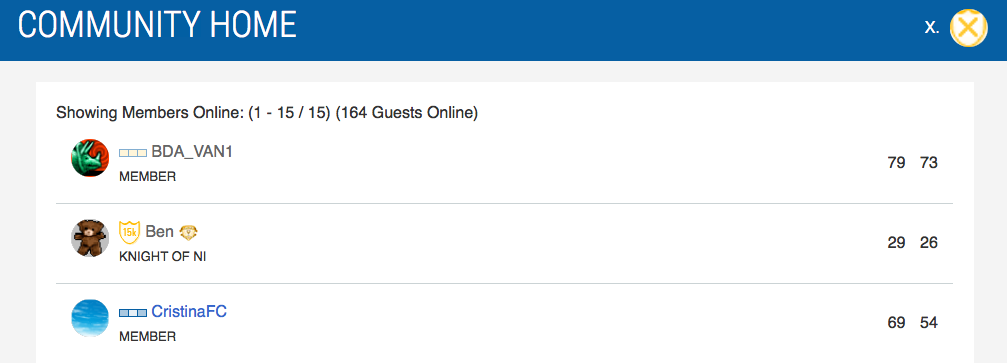Click the COMMUNITY HOME header title
This screenshot has width=1007, height=363.
(x=157, y=26)
